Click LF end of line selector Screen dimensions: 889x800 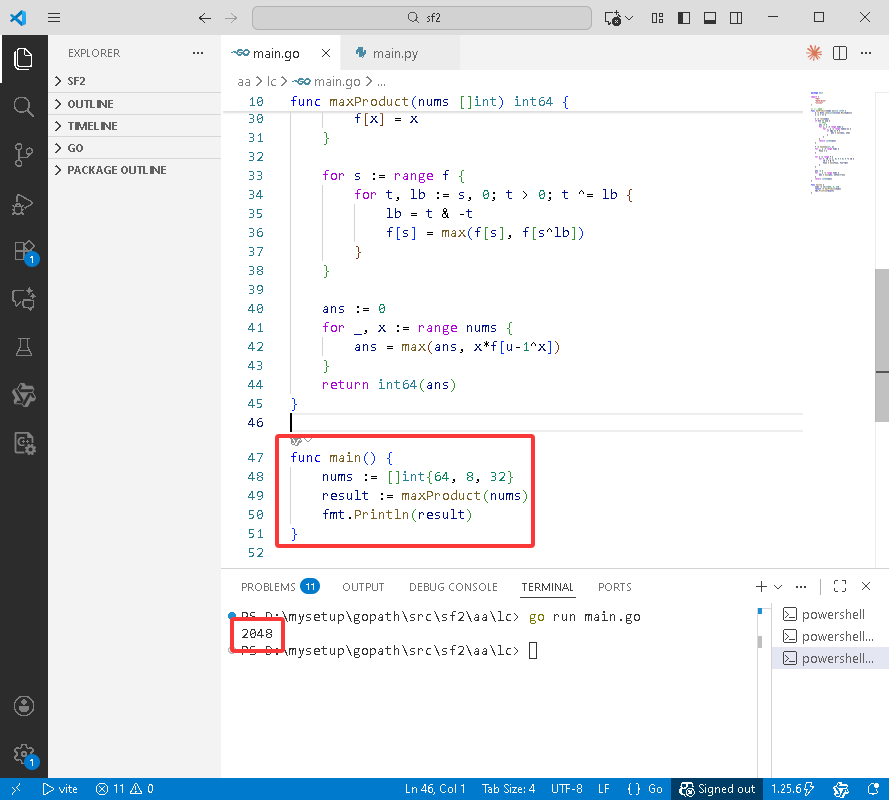(x=604, y=789)
